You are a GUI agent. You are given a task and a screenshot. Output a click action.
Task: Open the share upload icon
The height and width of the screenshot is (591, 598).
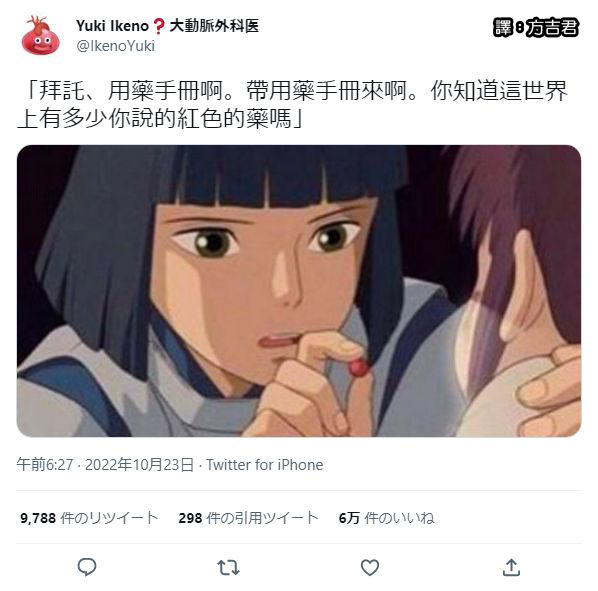(x=511, y=567)
